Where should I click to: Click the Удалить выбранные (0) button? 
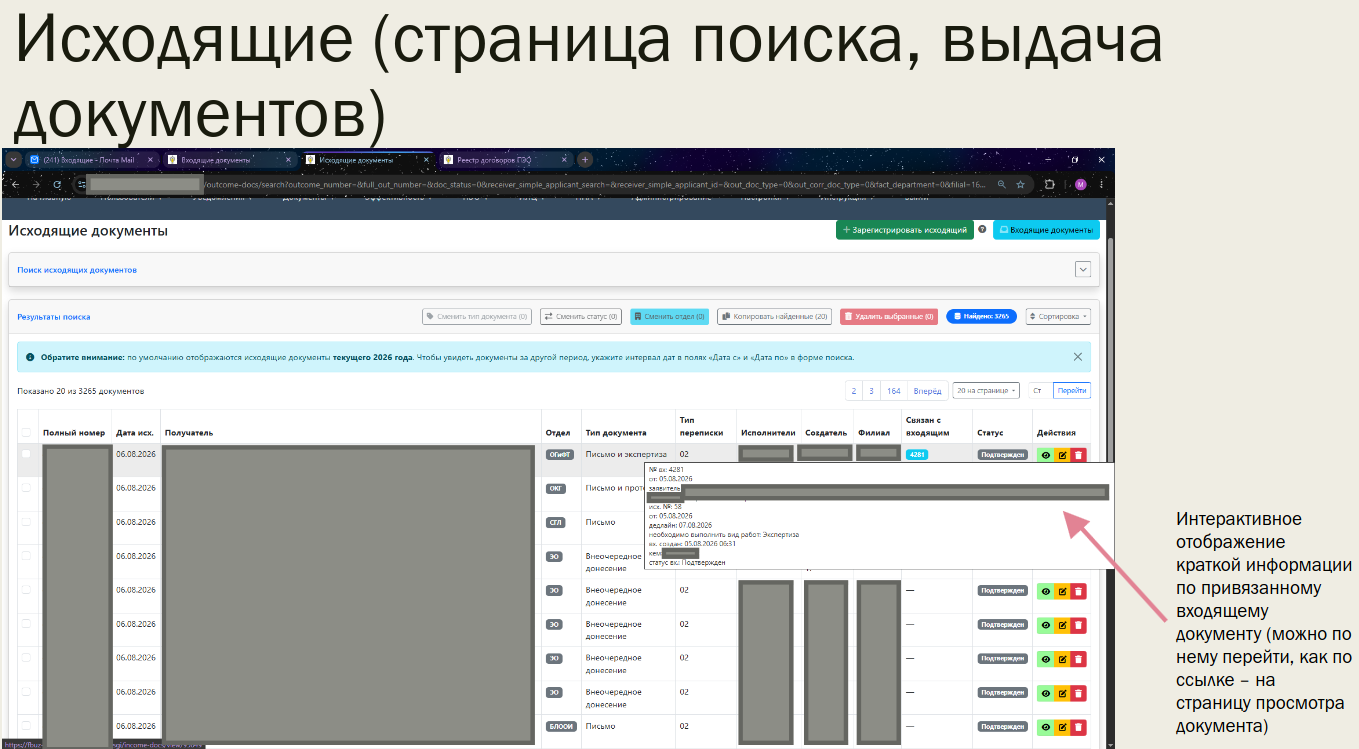pos(889,316)
